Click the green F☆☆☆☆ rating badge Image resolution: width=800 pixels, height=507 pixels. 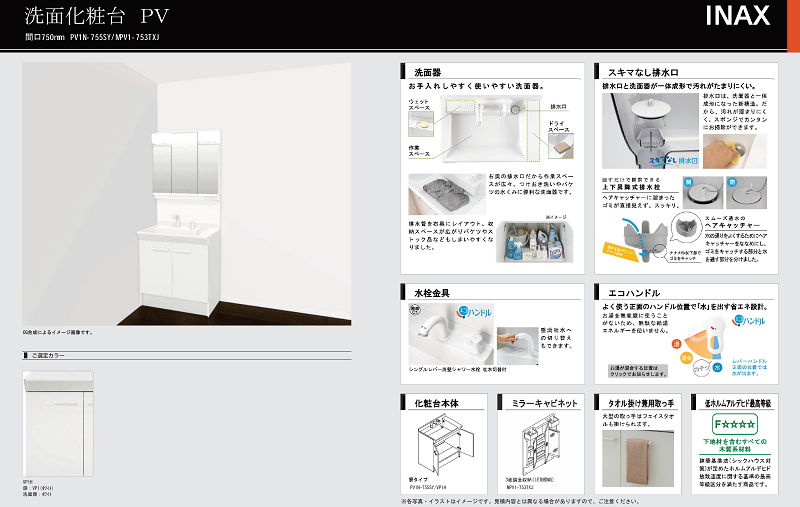[x=735, y=424]
